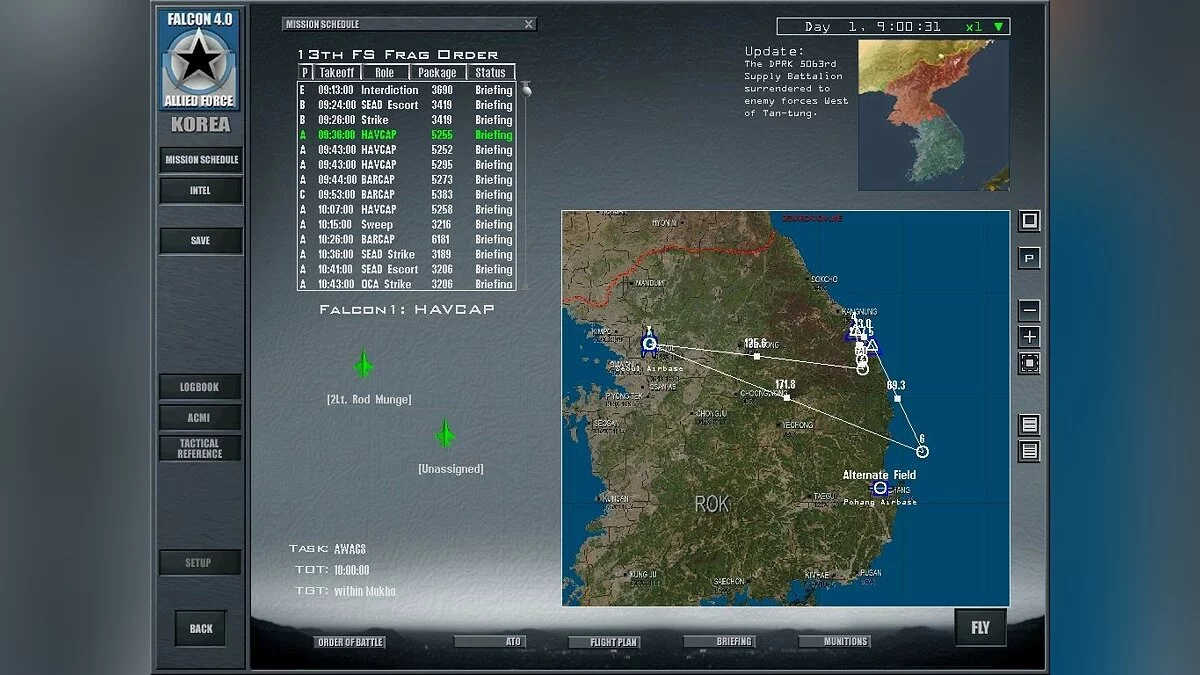Select the HAVCAP mission departing at 09:36:00
The image size is (1200, 675).
(400, 134)
